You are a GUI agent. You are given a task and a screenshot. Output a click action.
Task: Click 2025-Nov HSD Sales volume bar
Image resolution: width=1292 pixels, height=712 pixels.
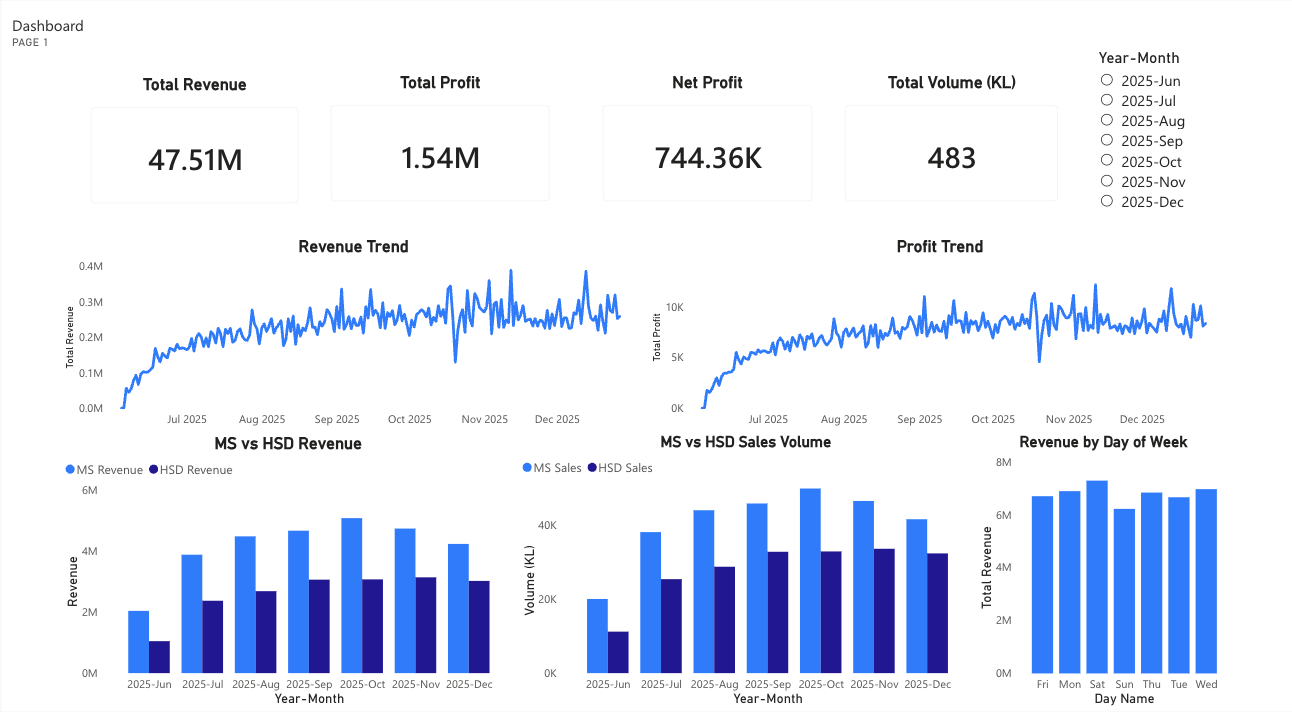click(884, 610)
